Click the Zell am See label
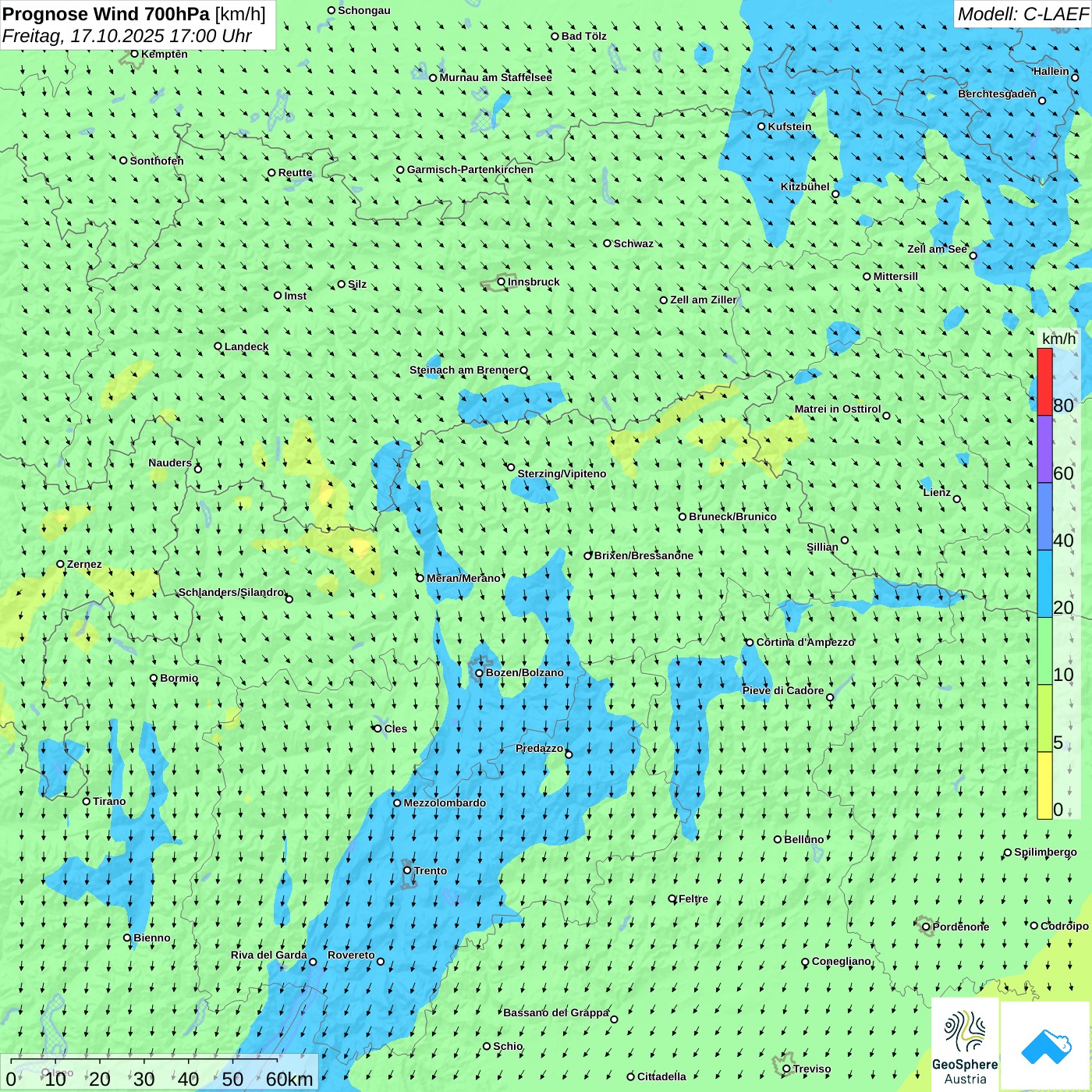The image size is (1092, 1092). pyautogui.click(x=937, y=249)
